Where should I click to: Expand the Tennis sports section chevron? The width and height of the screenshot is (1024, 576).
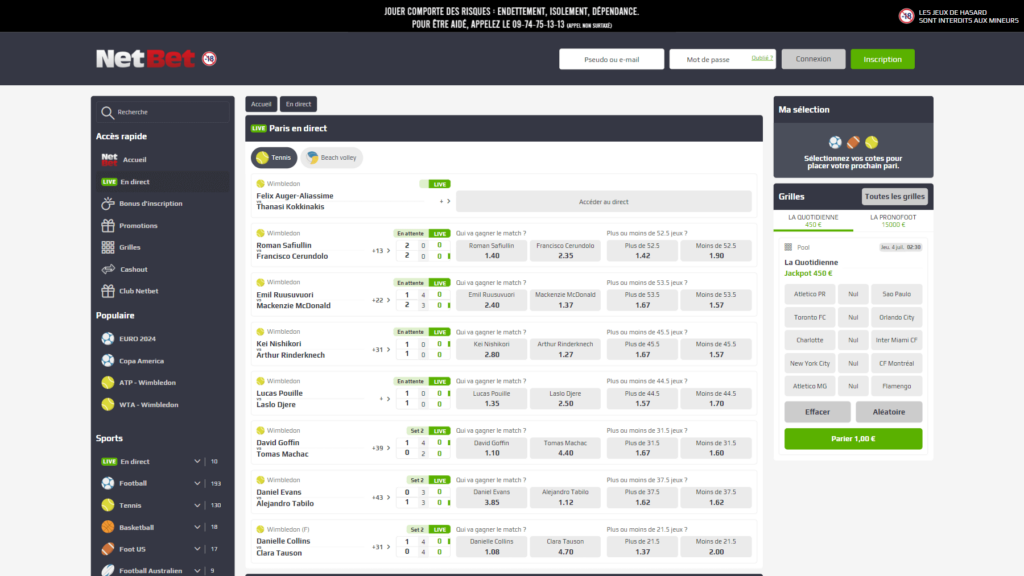pyautogui.click(x=197, y=505)
